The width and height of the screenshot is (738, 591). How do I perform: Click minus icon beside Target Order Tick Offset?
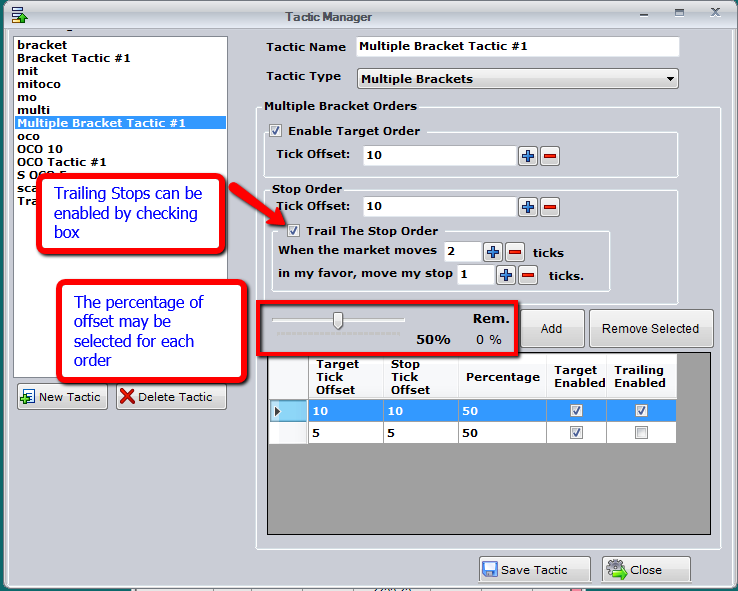point(550,156)
